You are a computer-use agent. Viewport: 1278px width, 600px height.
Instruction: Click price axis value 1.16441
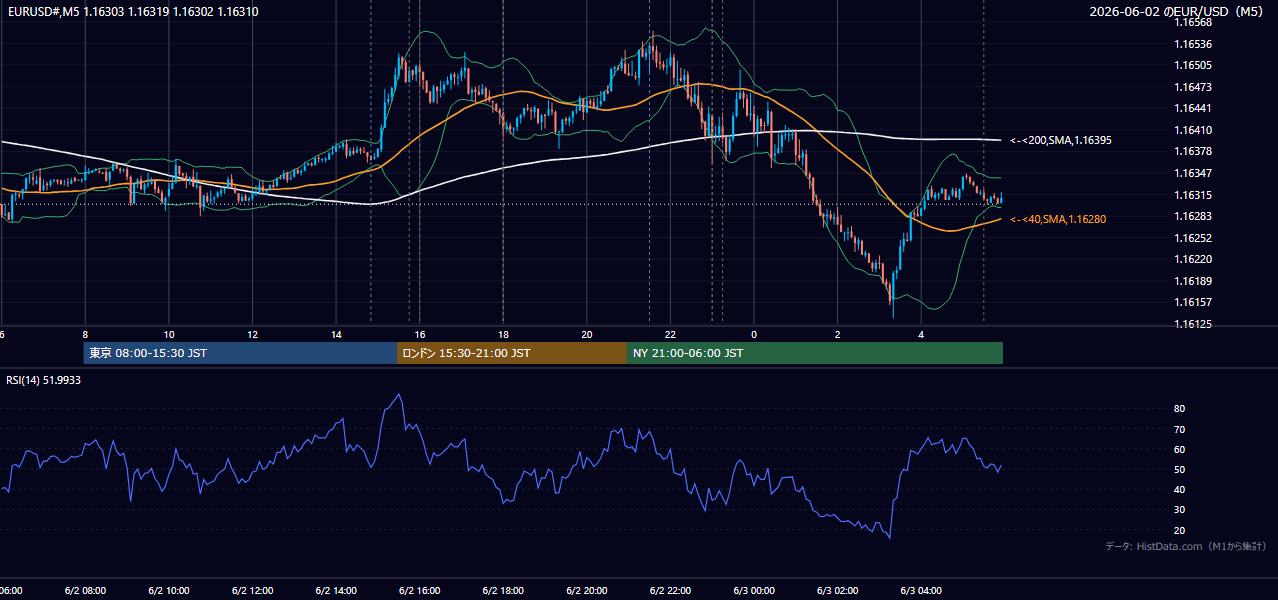click(x=1192, y=108)
